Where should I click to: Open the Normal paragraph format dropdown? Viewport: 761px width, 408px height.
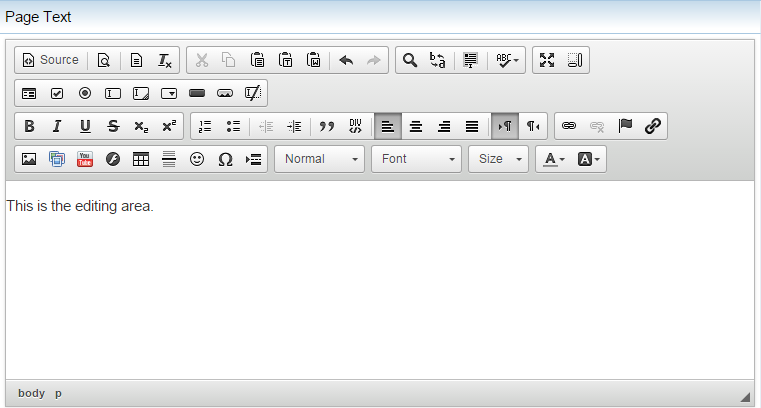click(320, 159)
